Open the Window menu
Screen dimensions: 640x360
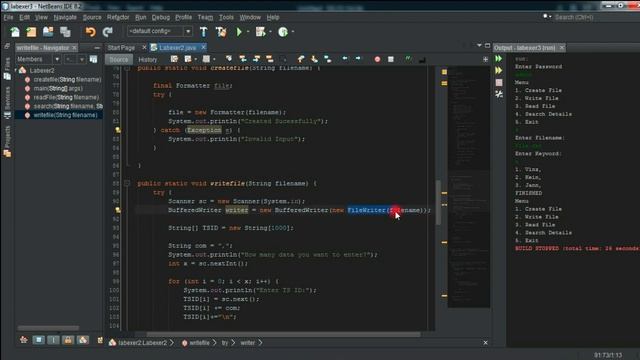coord(250,17)
